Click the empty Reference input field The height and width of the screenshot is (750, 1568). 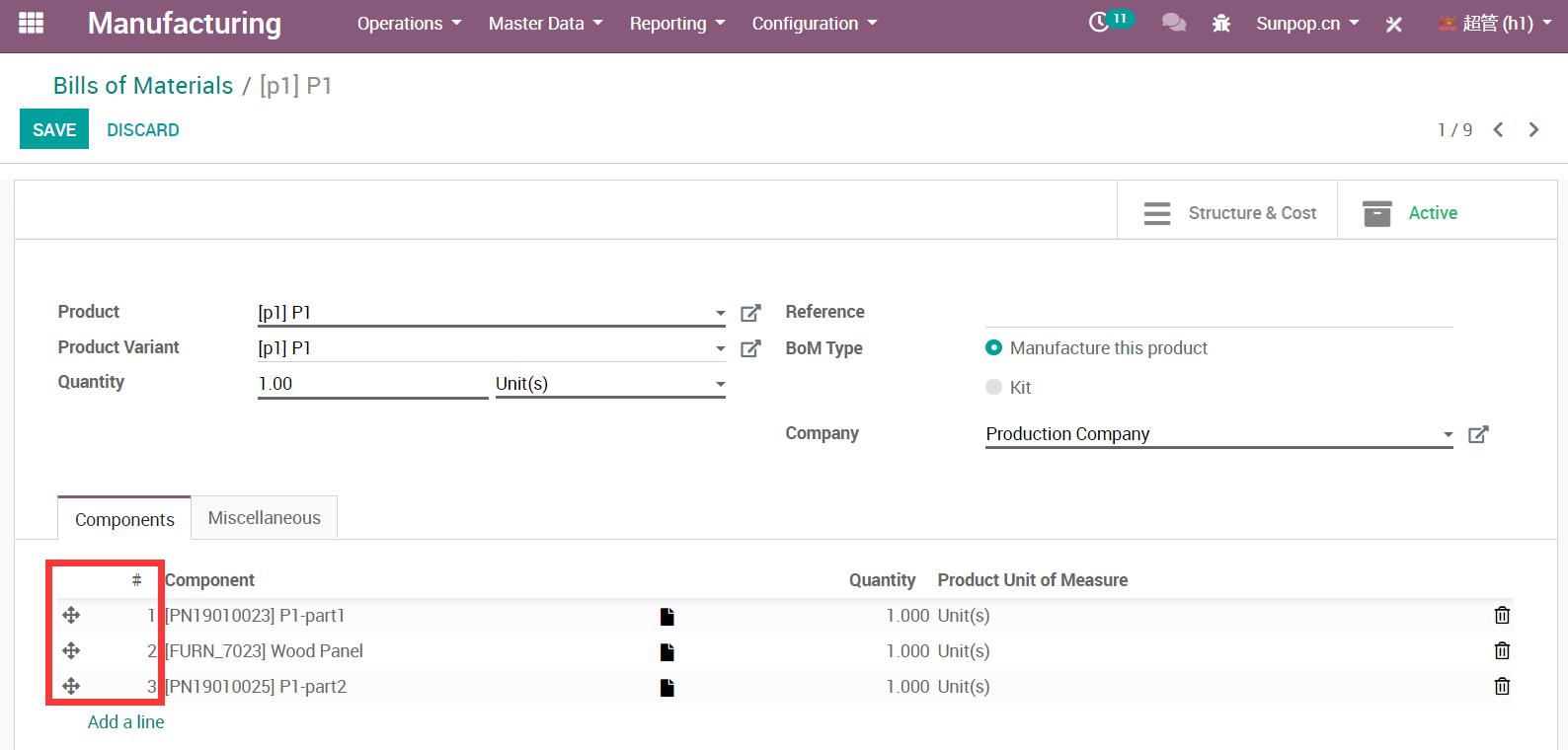click(x=1218, y=312)
